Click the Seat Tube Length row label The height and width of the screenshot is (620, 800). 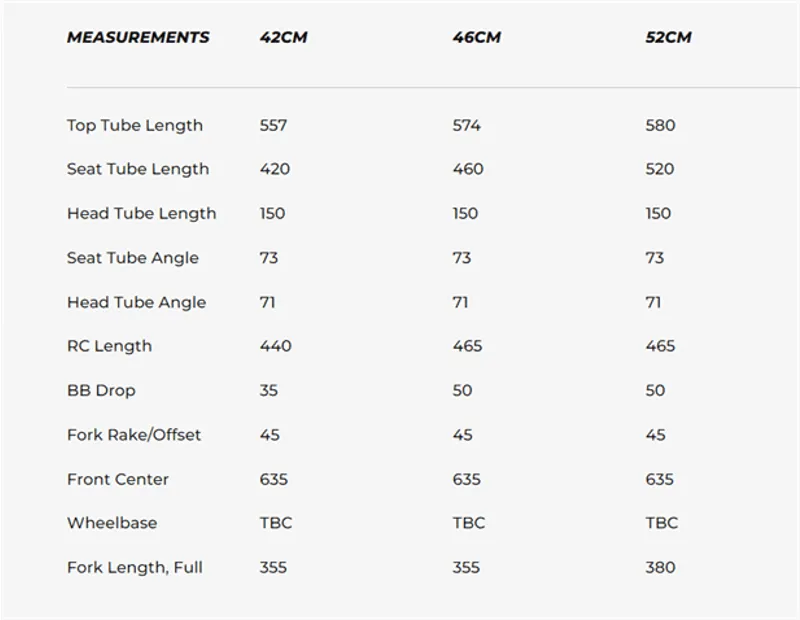[x=138, y=170]
